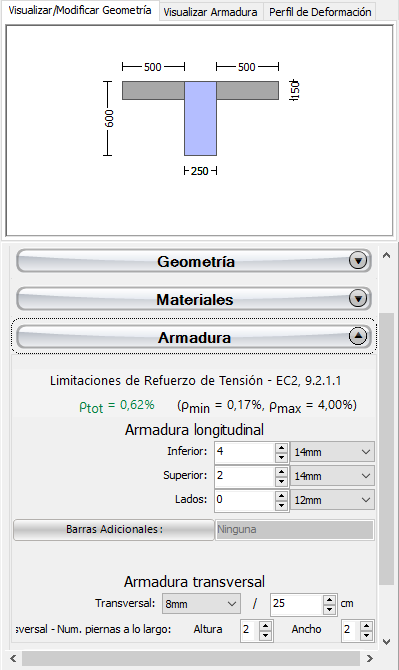Decrease Altura leg count with down arrow

tap(265, 635)
